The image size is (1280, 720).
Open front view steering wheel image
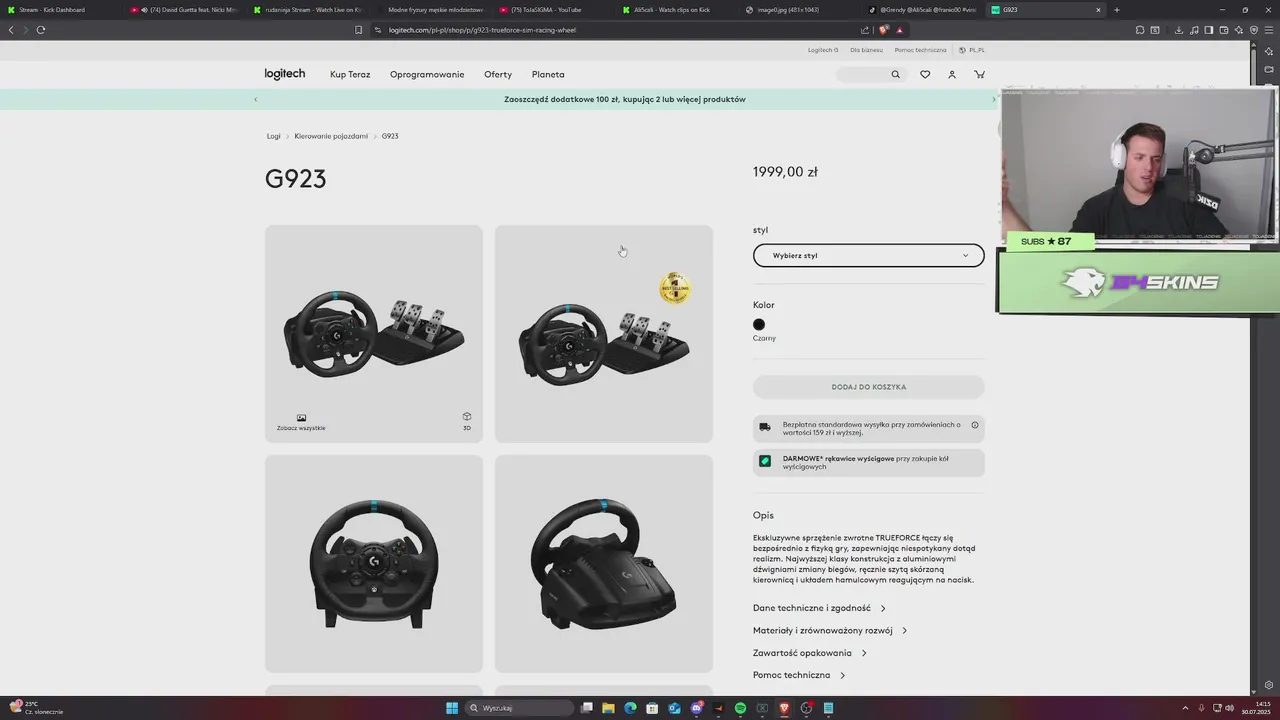374,564
